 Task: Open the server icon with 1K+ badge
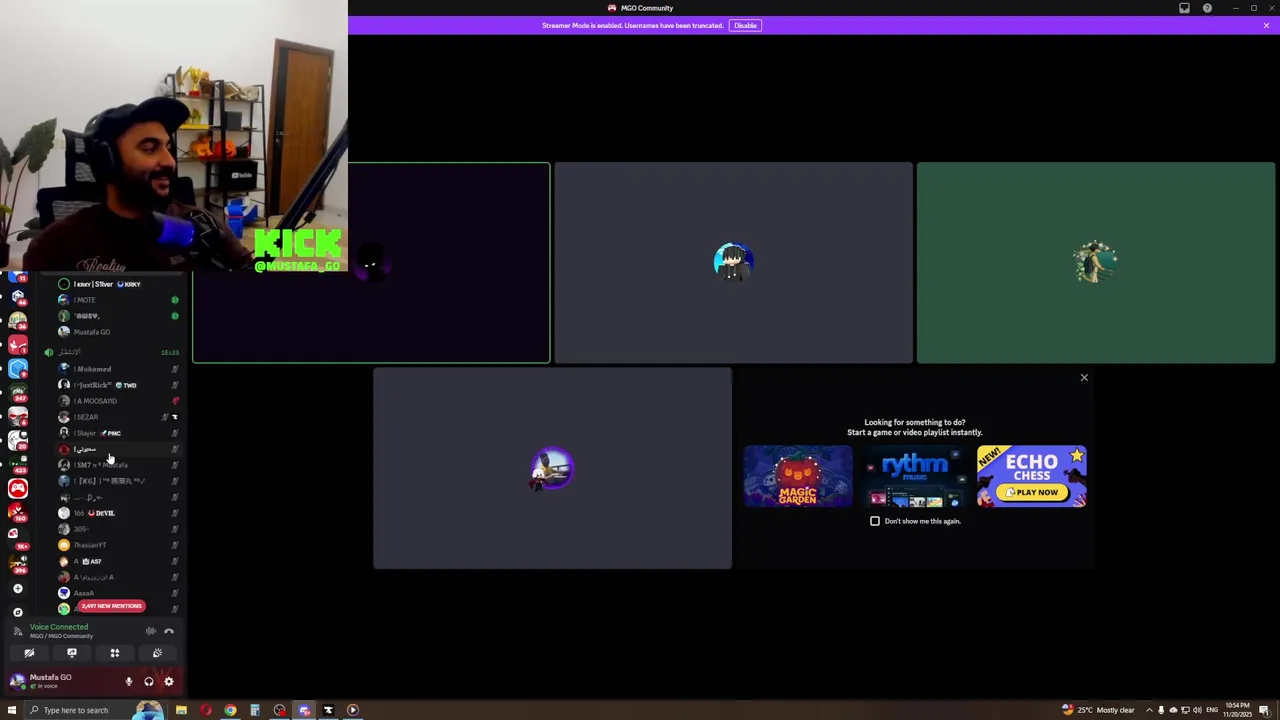point(18,541)
